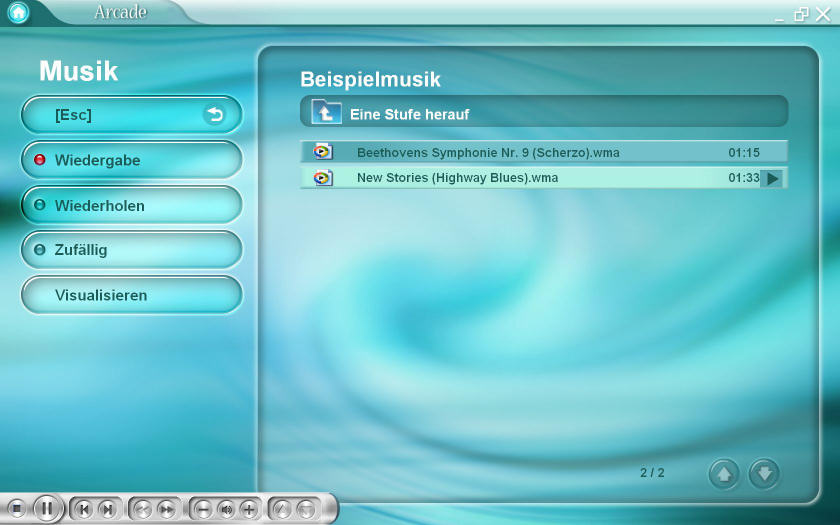The image size is (840, 525).
Task: Click the return arrow icon on Esc button
Action: [x=215, y=115]
